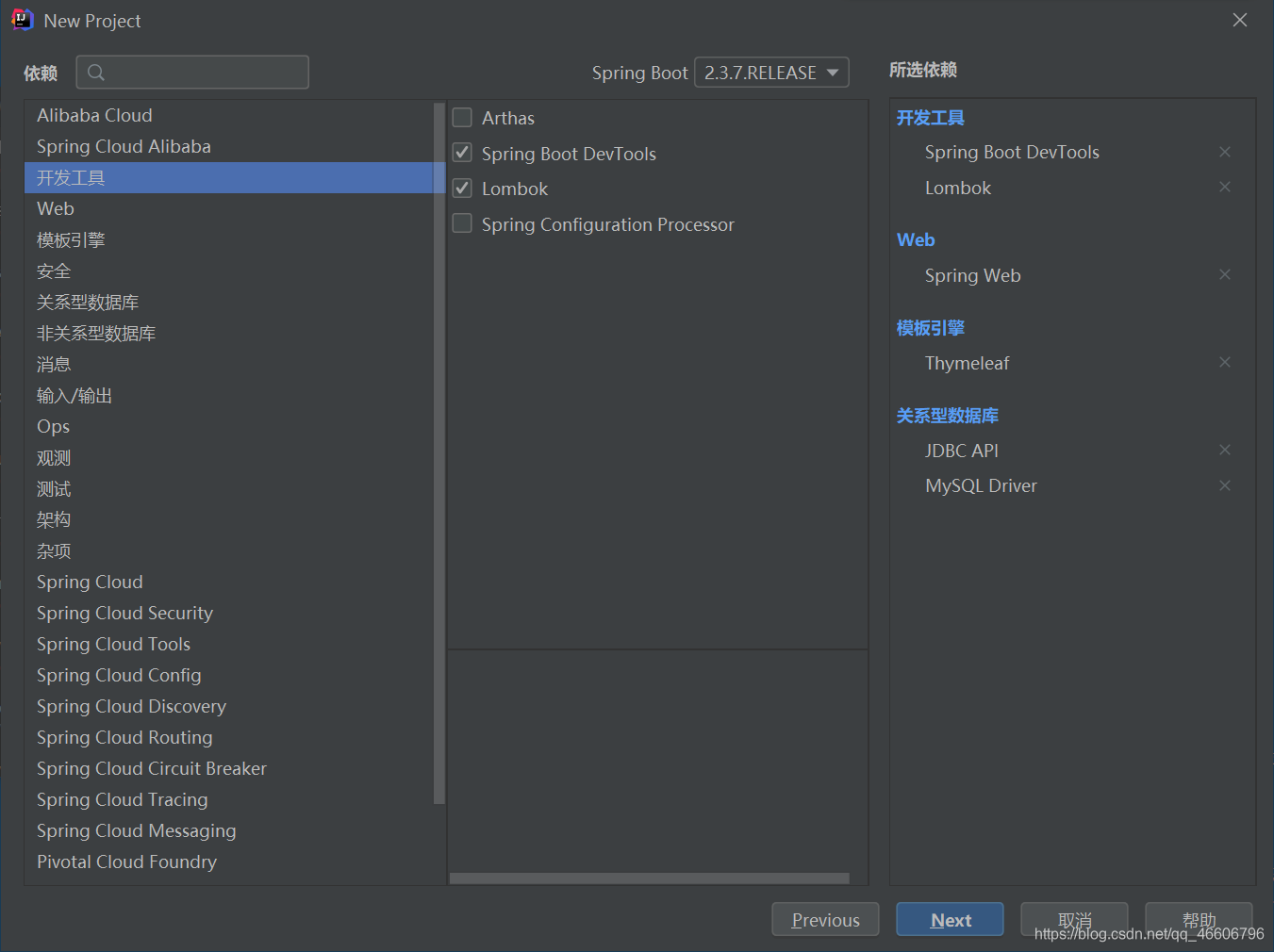Select the 非关系型数据库 category
The height and width of the screenshot is (952, 1274).
click(228, 333)
